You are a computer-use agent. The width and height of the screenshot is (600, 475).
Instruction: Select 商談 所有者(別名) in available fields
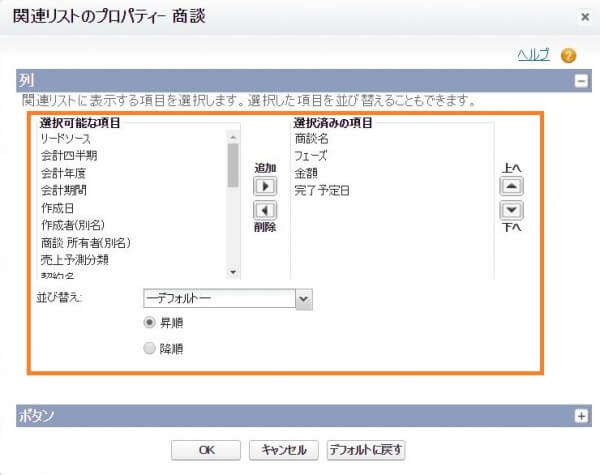pyautogui.click(x=86, y=243)
